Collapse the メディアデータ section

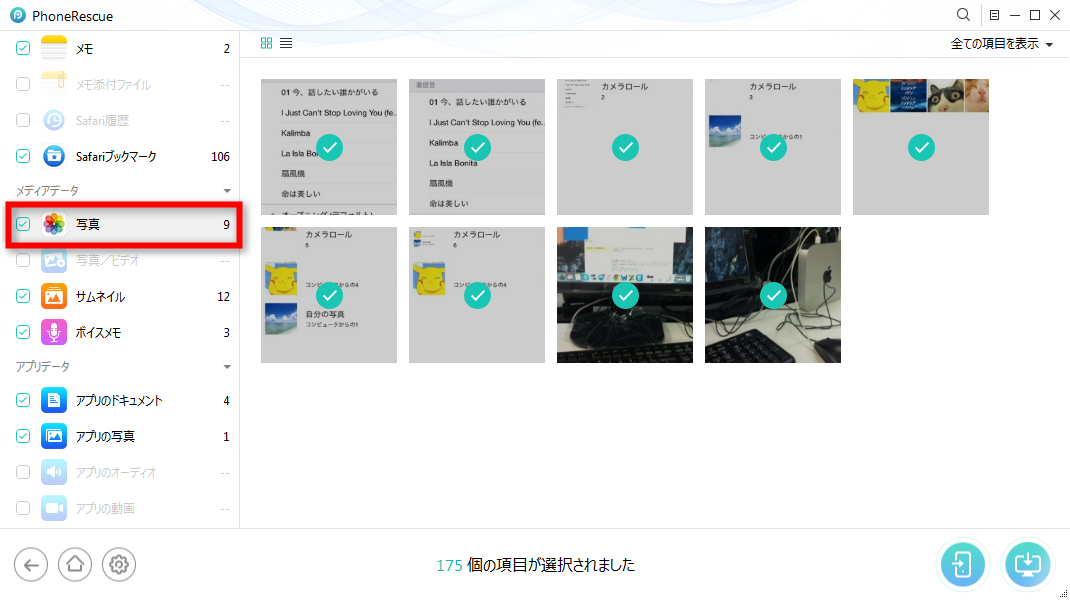(x=227, y=190)
